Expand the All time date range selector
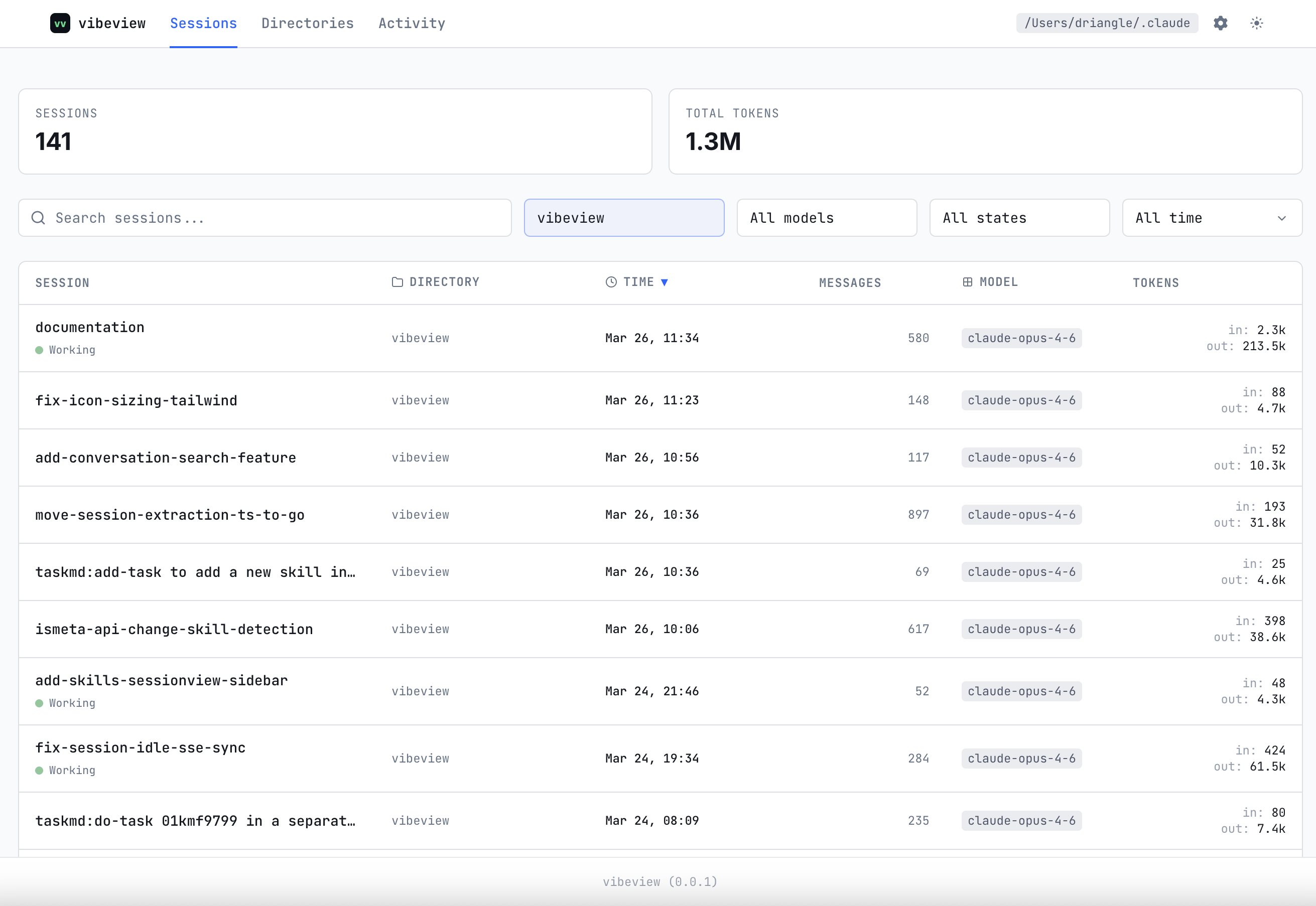 click(x=1212, y=217)
